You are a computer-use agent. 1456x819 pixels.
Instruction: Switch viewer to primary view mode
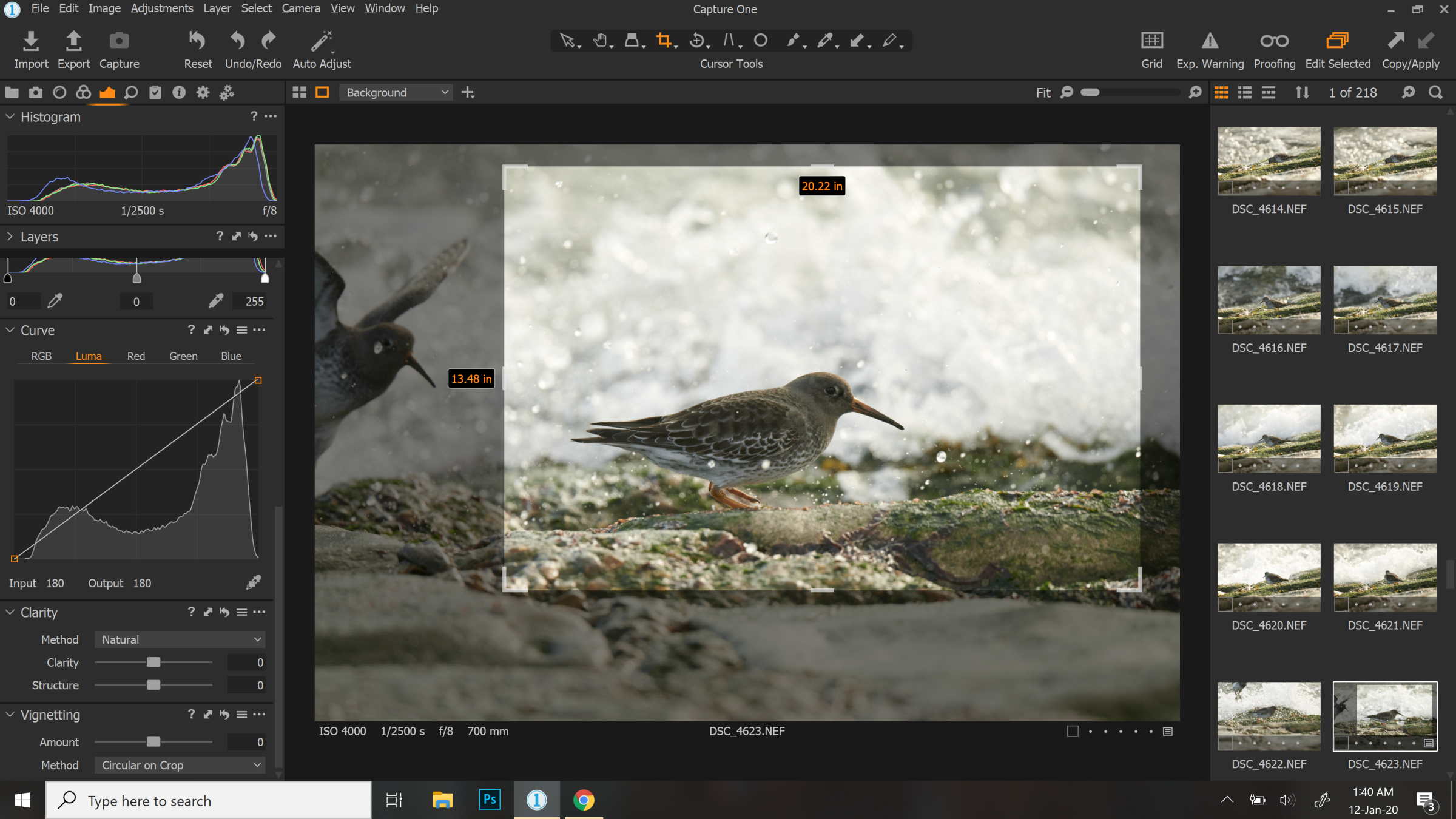[322, 92]
